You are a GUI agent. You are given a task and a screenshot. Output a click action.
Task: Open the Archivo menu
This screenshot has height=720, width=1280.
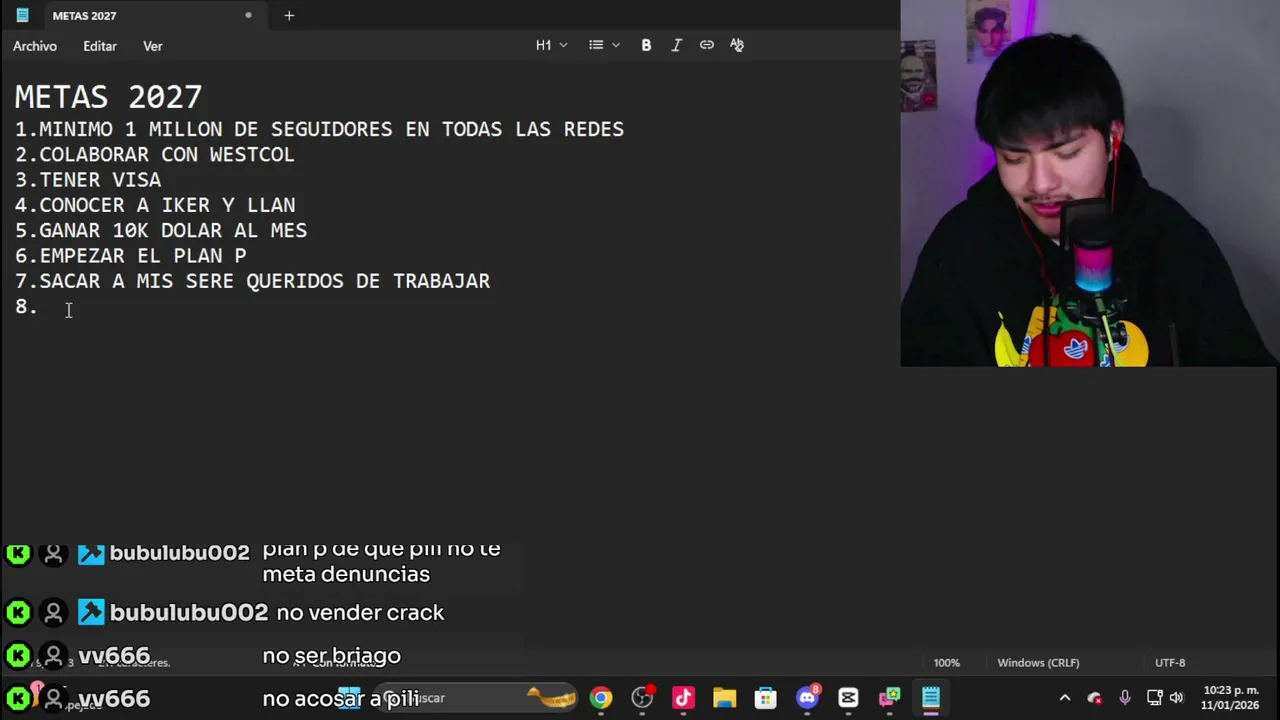35,46
